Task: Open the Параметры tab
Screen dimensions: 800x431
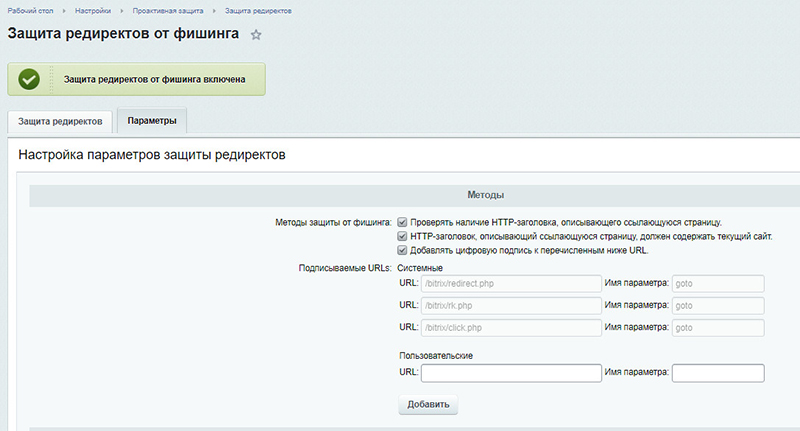Action: 152,120
